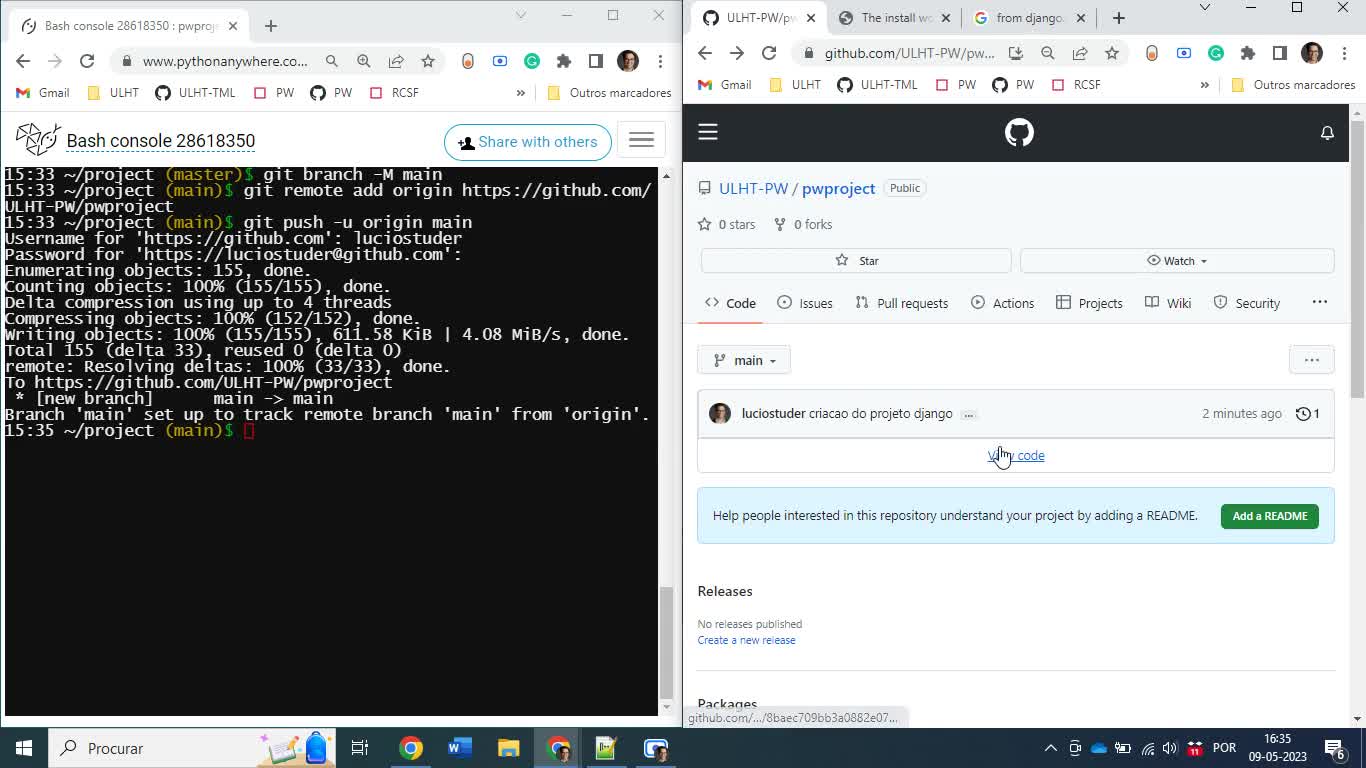Open the Watch notifications dropdown
1366x768 pixels.
point(1176,260)
